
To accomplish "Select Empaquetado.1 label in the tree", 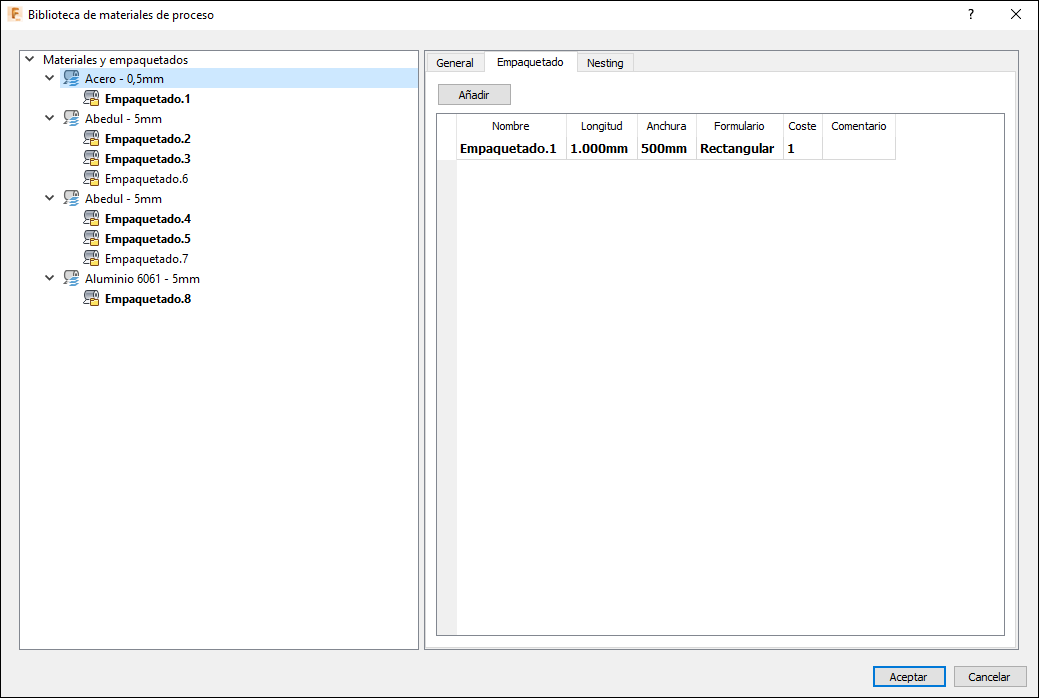I will pos(148,99).
